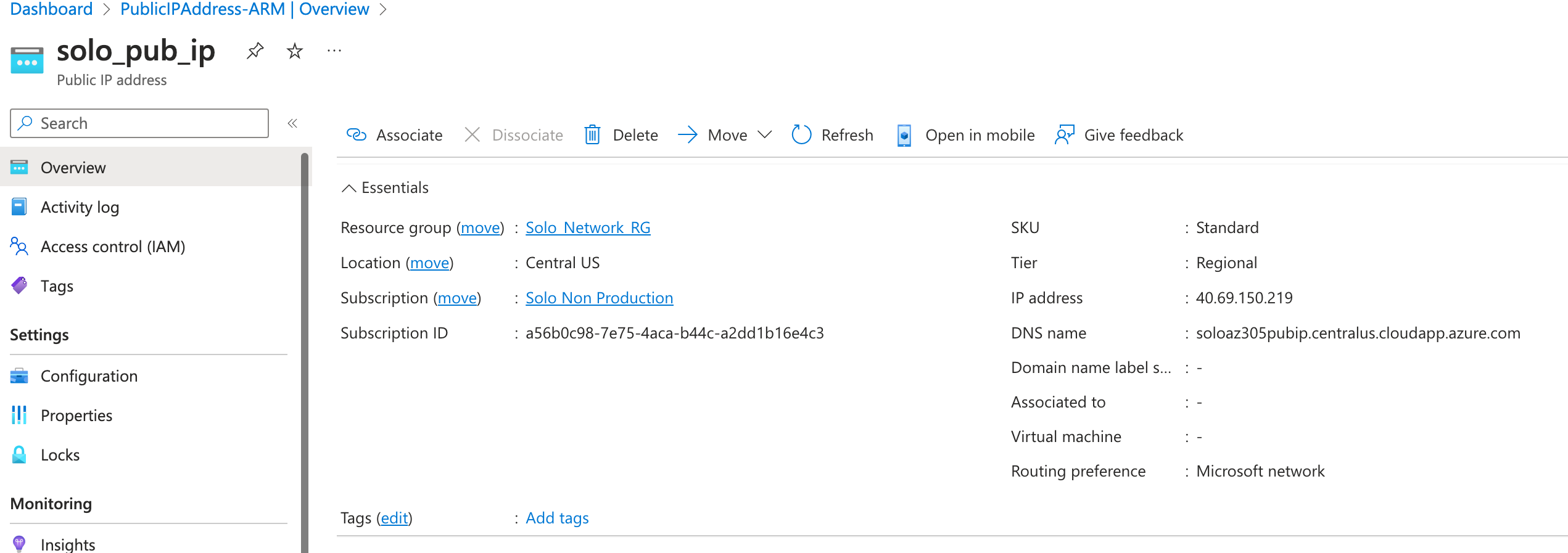This screenshot has height=553, width=1568.
Task: Collapse the sidebar with double chevron
Action: [x=292, y=123]
